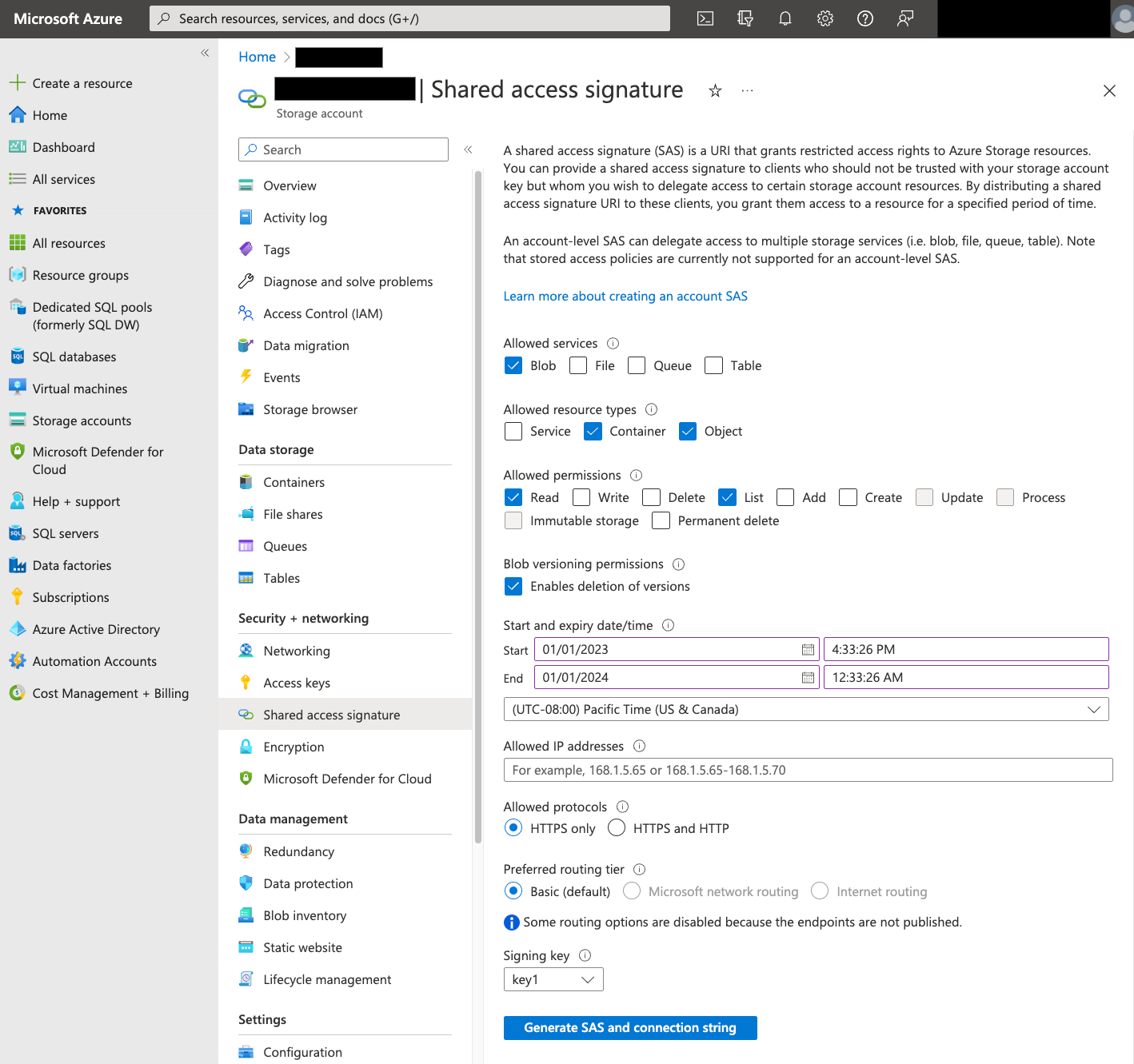Viewport: 1134px width, 1064px height.
Task: View the Containers data storage page
Action: click(293, 482)
